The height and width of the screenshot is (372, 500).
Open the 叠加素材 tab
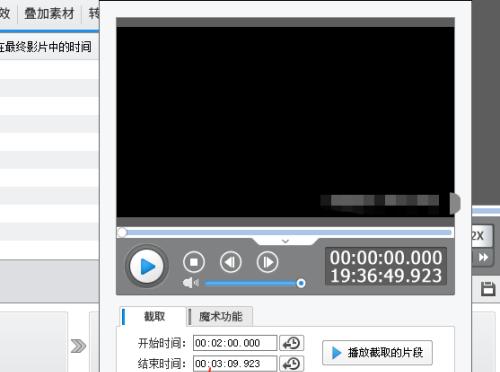(49, 14)
